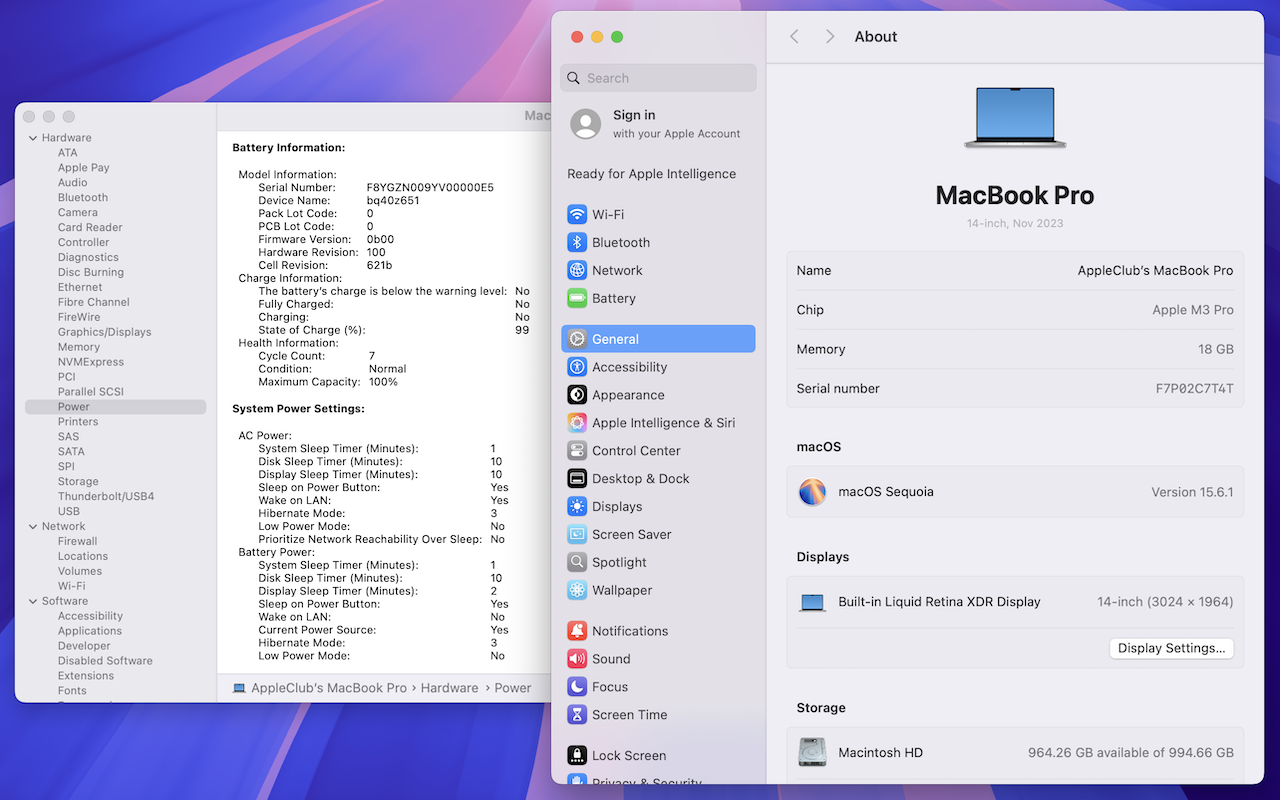Click the General gear icon
The width and height of the screenshot is (1280, 800).
pyautogui.click(x=577, y=339)
